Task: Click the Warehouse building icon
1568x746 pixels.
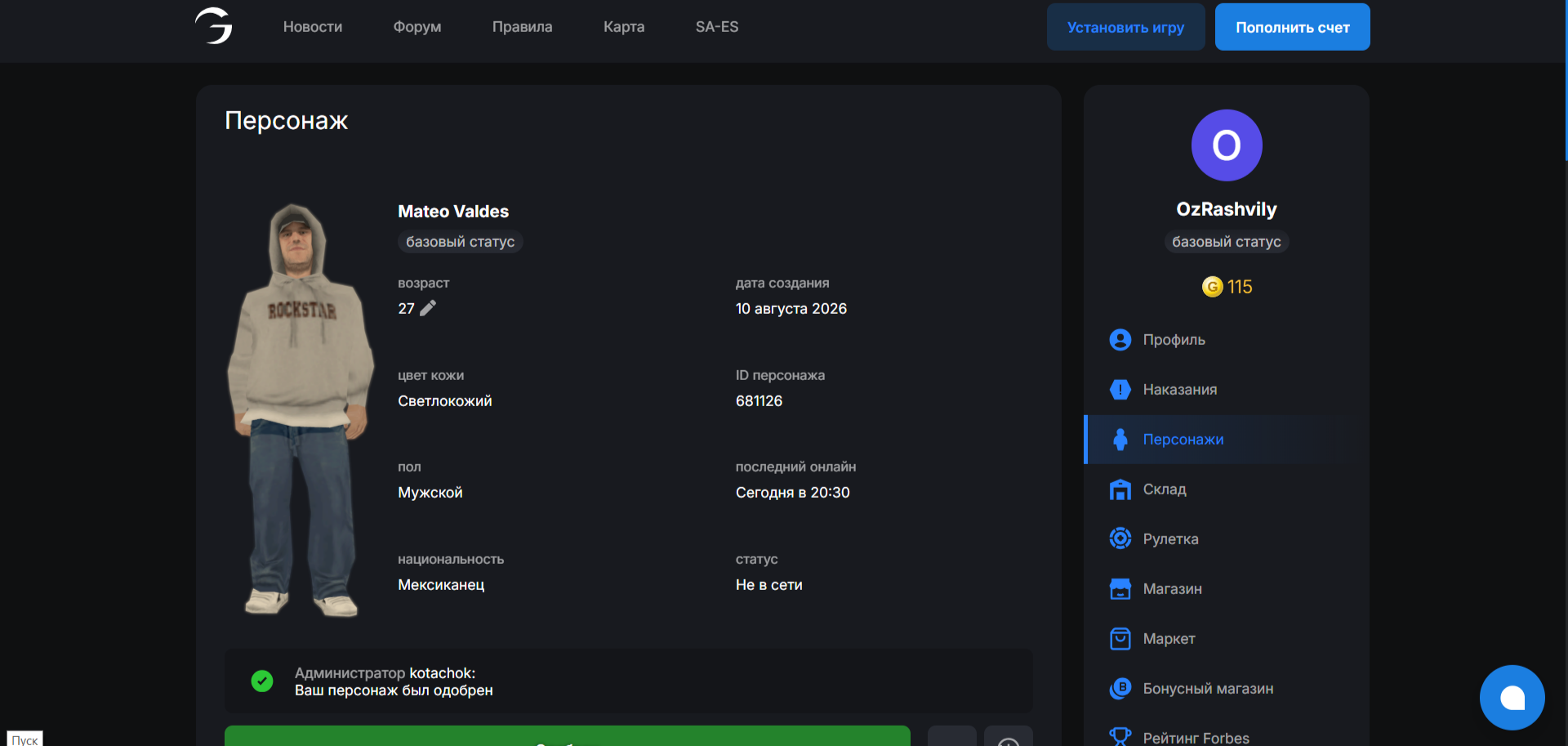Action: [1120, 489]
